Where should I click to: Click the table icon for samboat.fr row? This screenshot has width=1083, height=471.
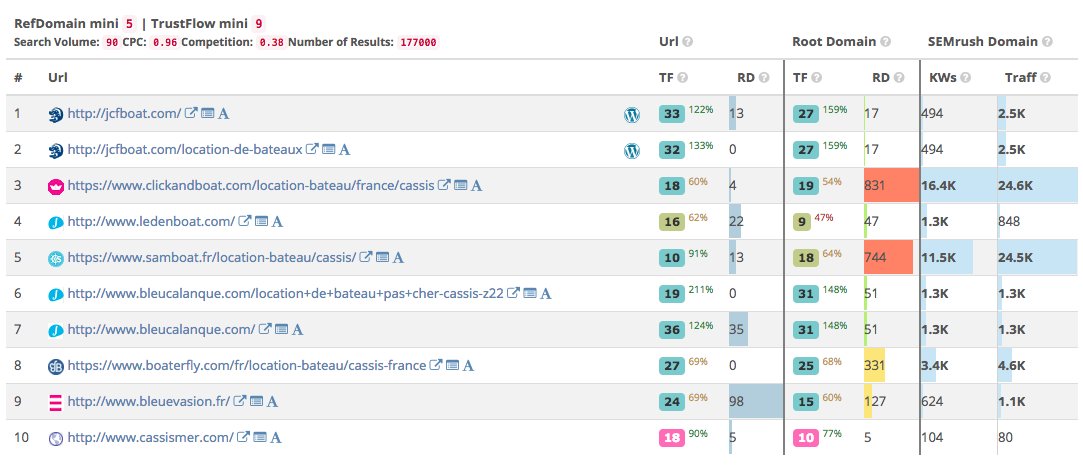coord(382,257)
